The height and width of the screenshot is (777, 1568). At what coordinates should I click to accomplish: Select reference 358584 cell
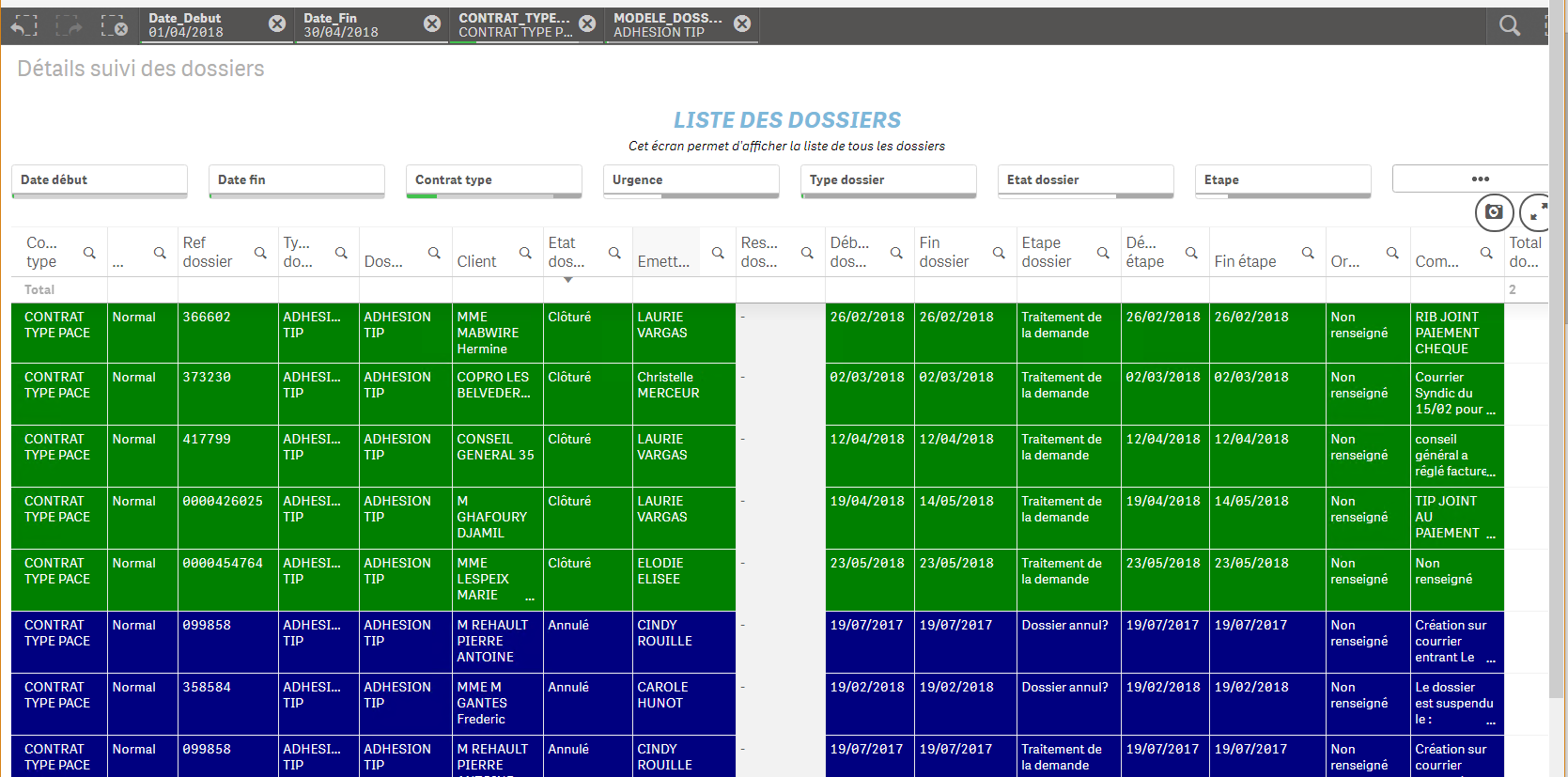[x=227, y=704]
